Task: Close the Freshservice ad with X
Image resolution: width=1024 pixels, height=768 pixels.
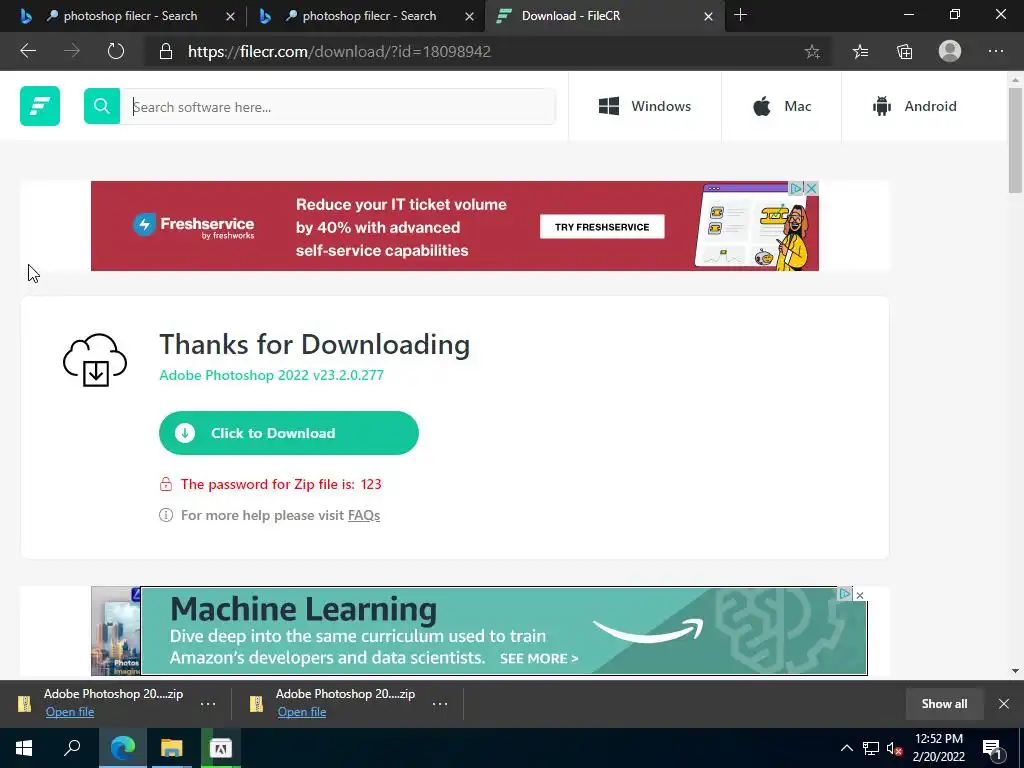Action: [811, 189]
